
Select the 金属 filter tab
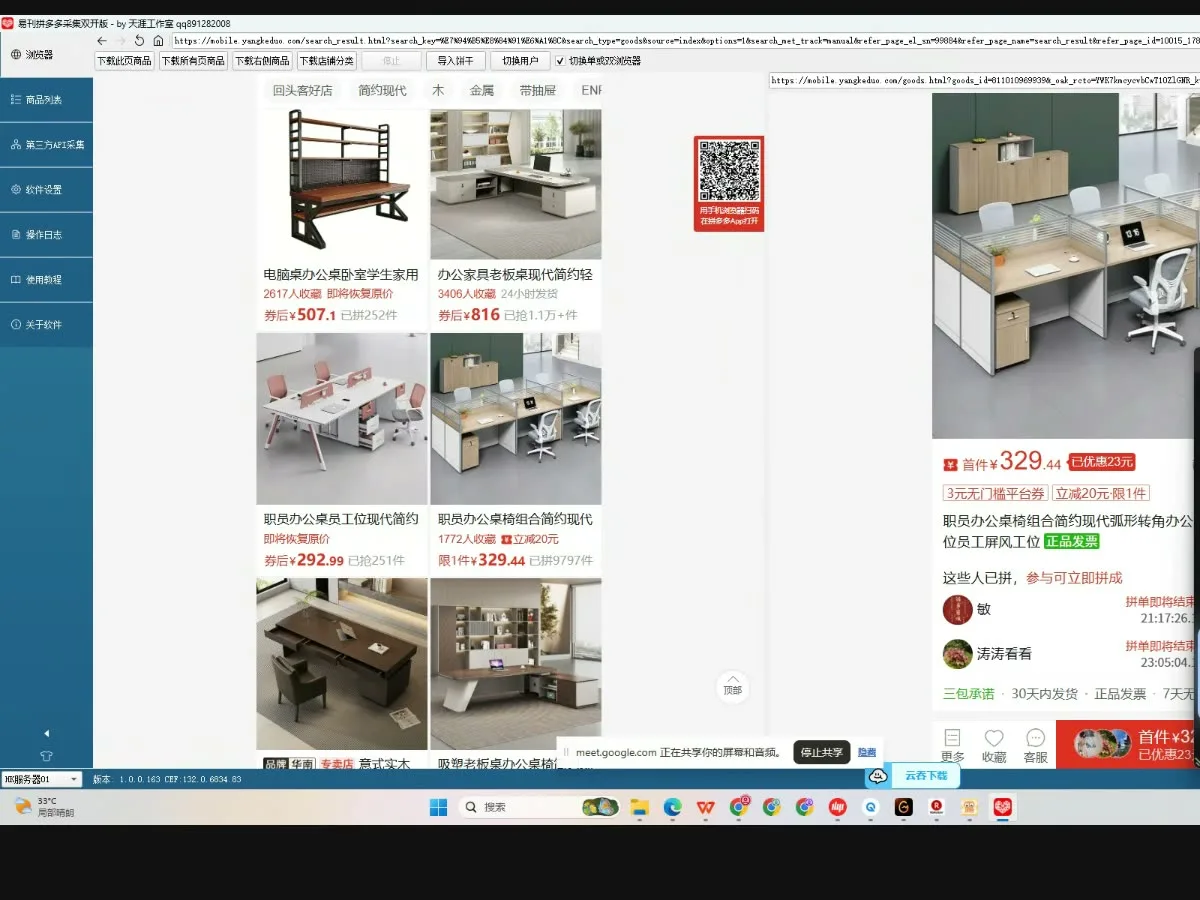tap(482, 91)
